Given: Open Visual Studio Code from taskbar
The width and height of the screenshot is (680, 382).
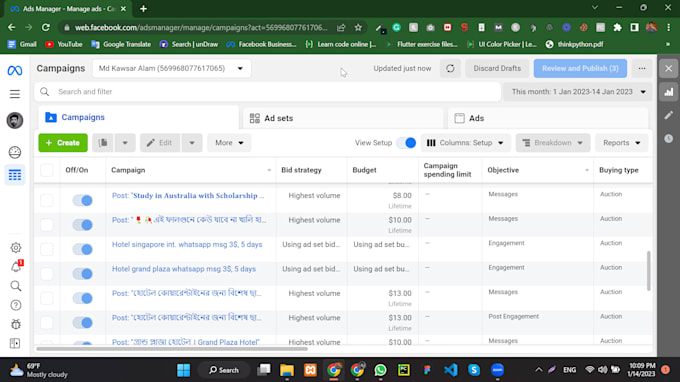Looking at the screenshot, I should pos(451,370).
